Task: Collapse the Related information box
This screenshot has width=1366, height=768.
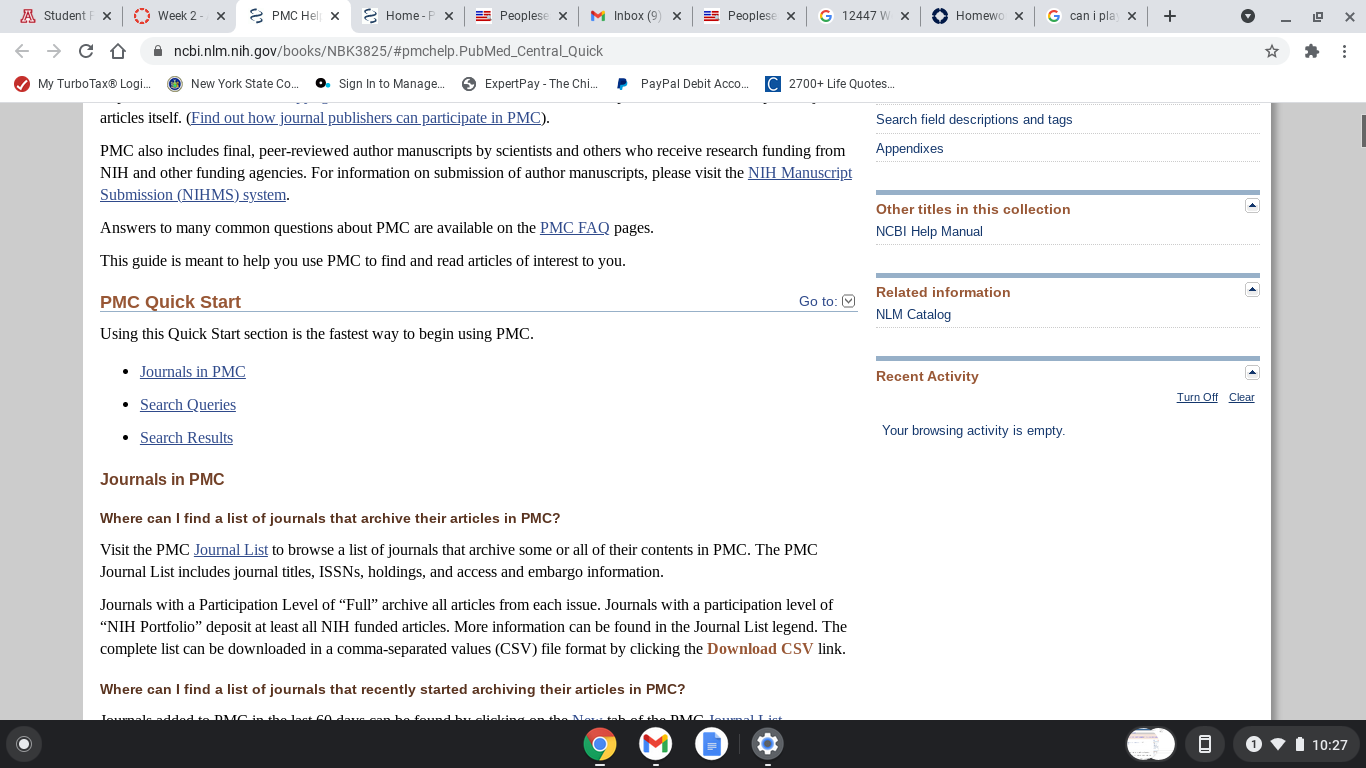Action: coord(1252,290)
